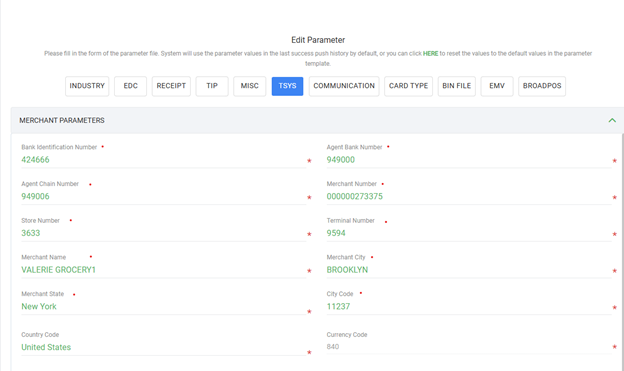
Task: Click the City Code label
Action: coord(339,293)
